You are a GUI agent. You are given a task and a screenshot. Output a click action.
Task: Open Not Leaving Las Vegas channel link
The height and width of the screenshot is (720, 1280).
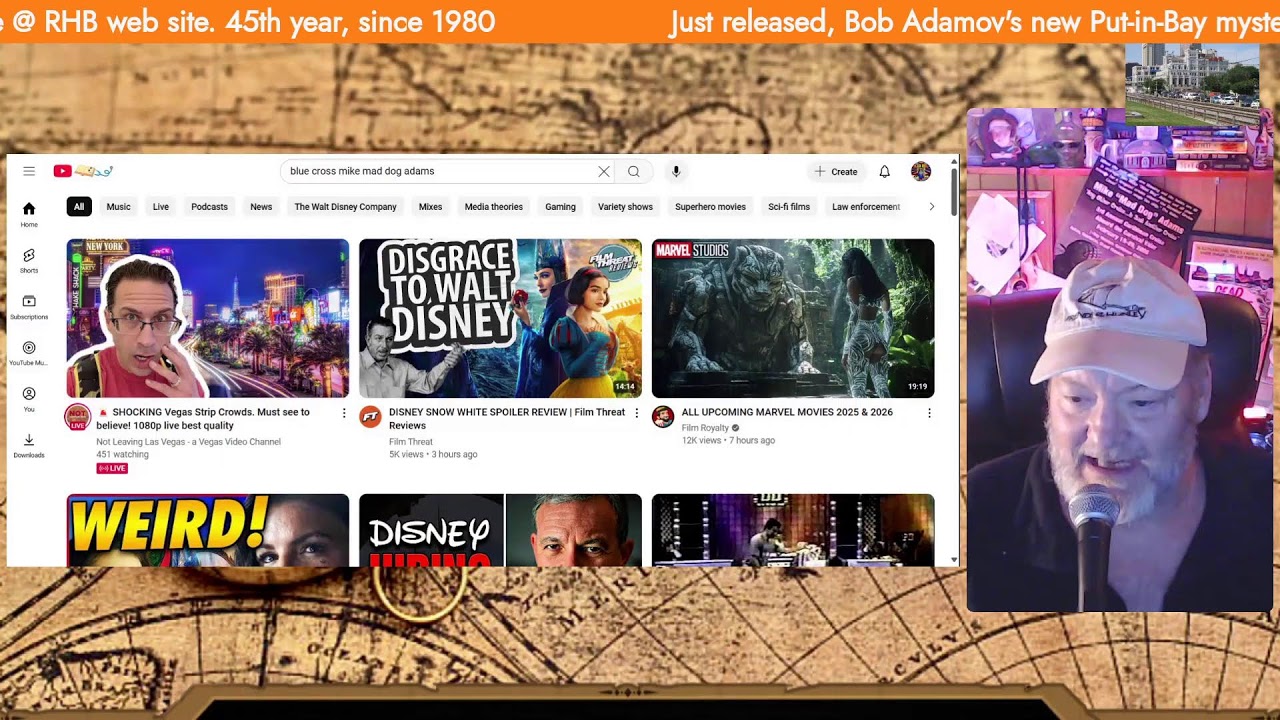point(188,442)
